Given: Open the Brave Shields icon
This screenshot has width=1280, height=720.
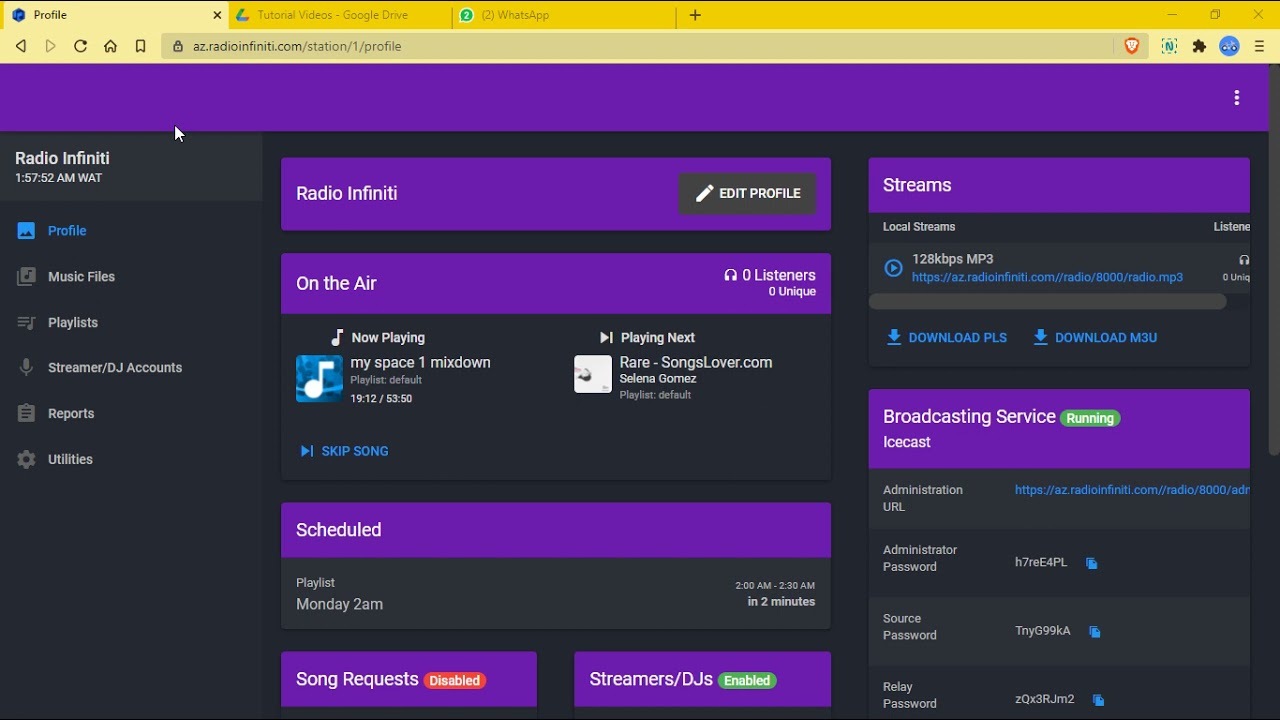Looking at the screenshot, I should [1132, 46].
